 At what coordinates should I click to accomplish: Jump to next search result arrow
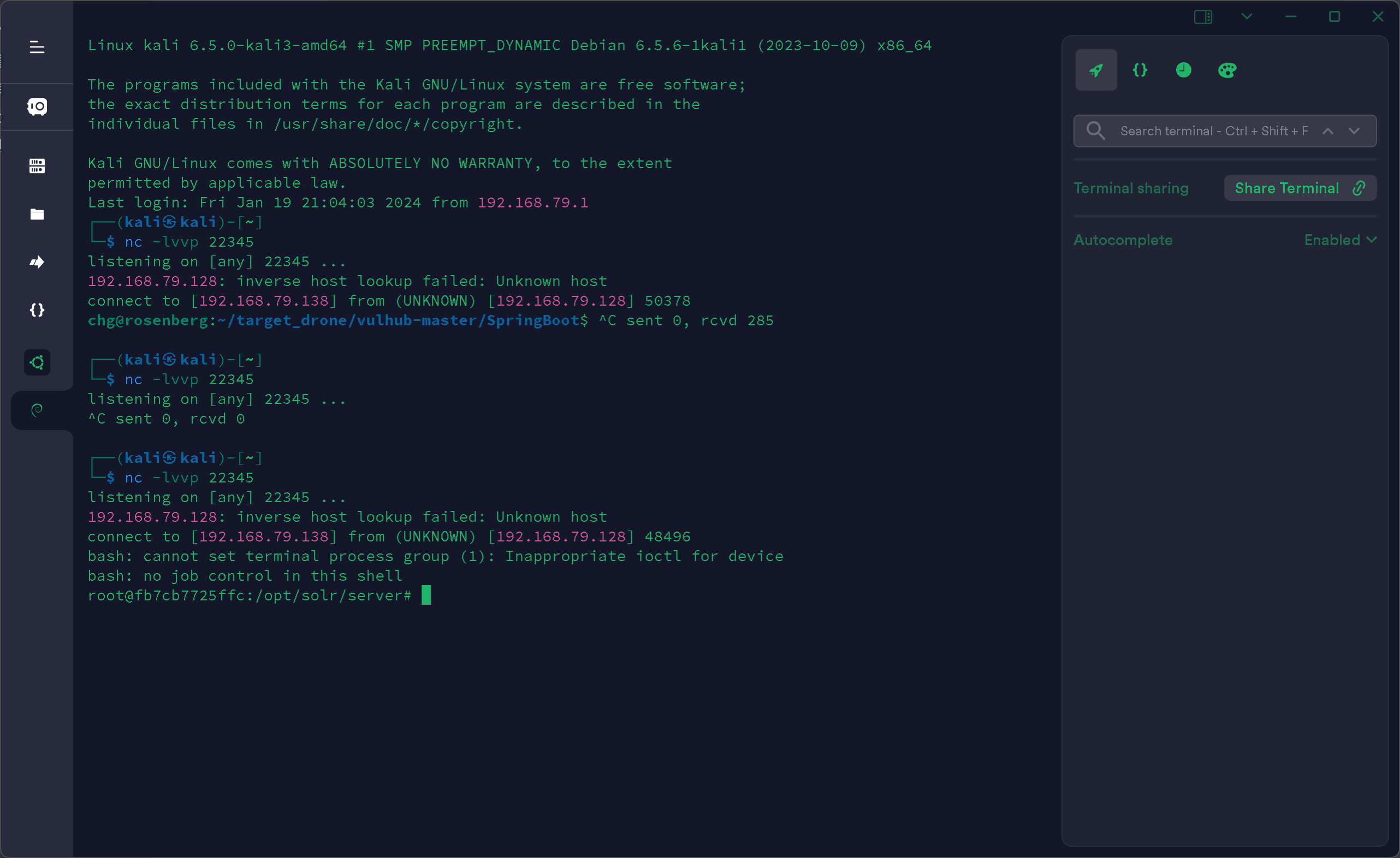pyautogui.click(x=1354, y=131)
